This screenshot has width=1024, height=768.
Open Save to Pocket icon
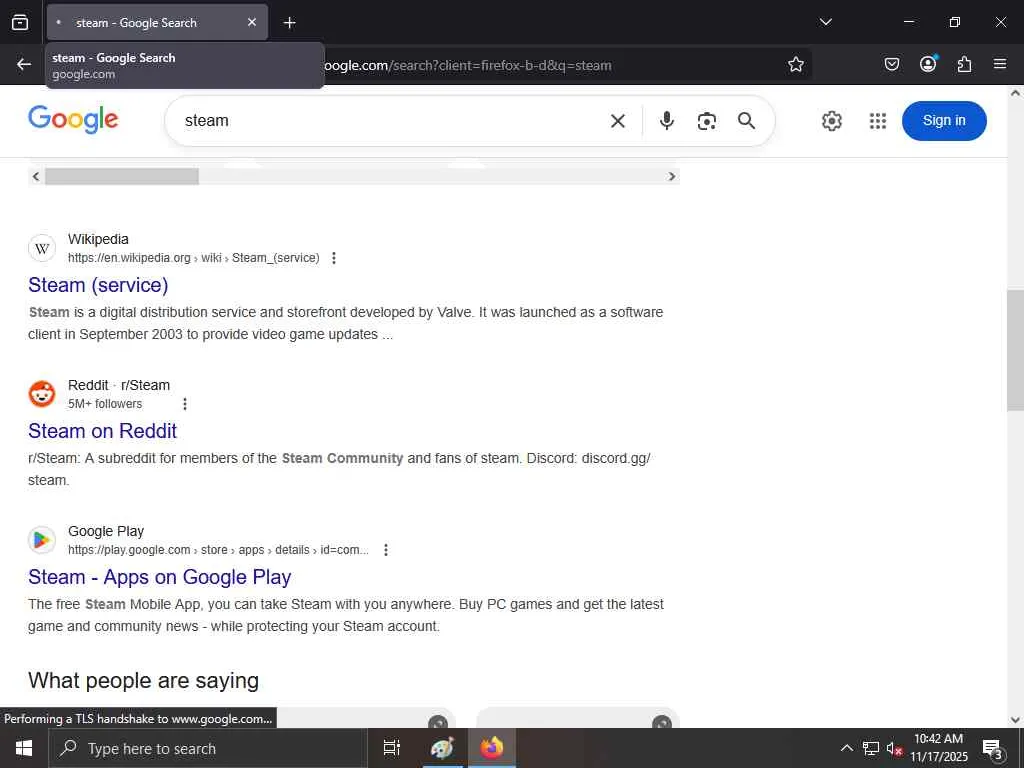click(x=892, y=64)
